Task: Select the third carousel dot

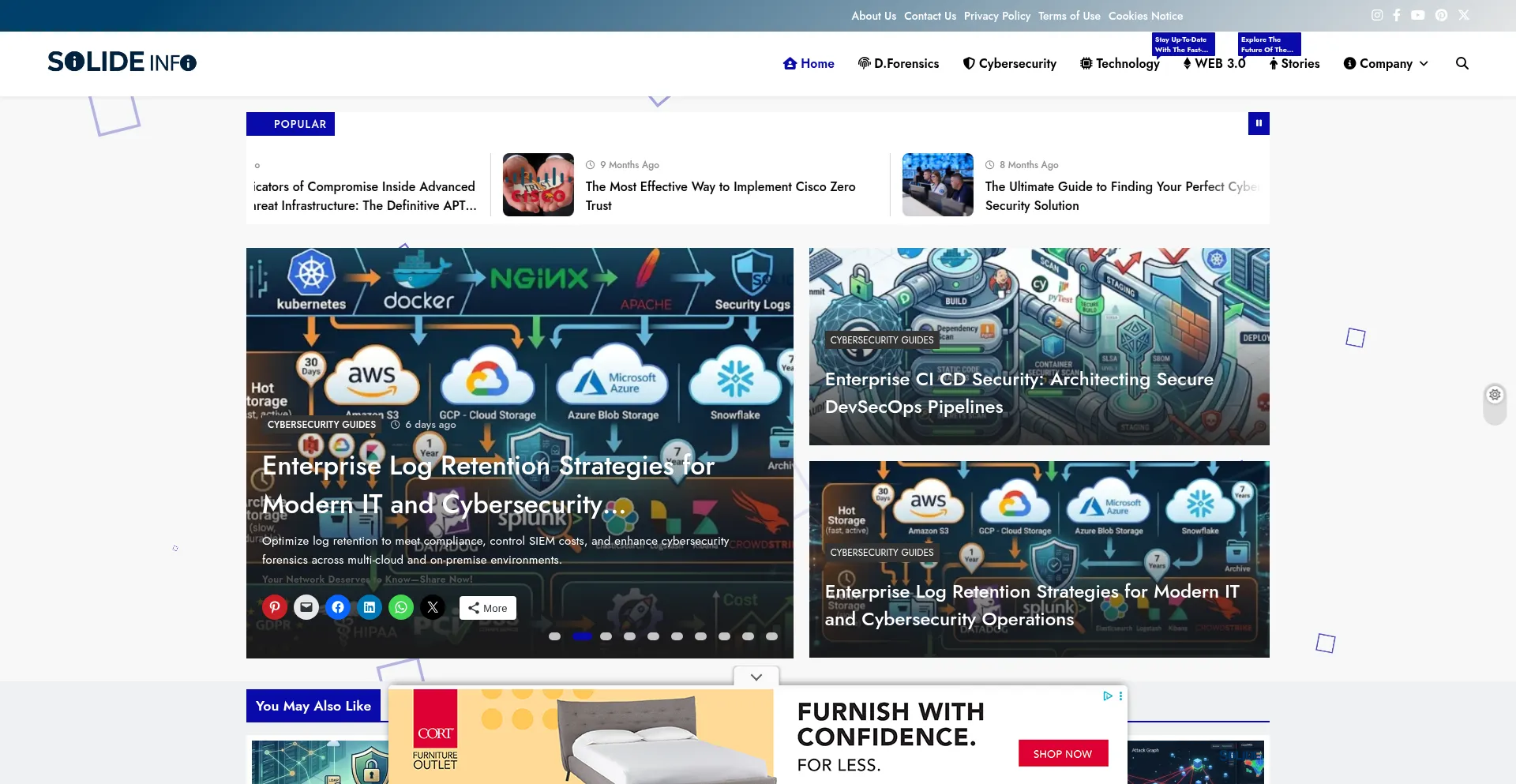Action: click(x=606, y=636)
